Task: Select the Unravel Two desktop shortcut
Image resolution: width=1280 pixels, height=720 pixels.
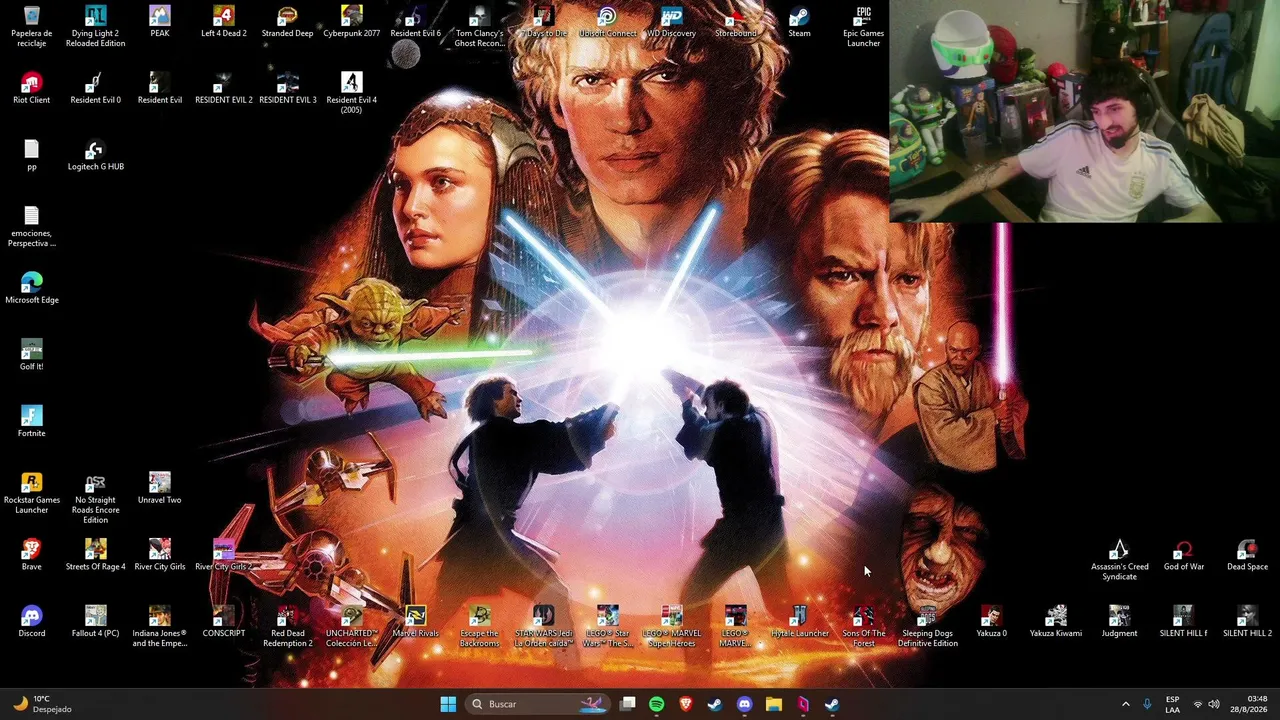Action: [160, 488]
